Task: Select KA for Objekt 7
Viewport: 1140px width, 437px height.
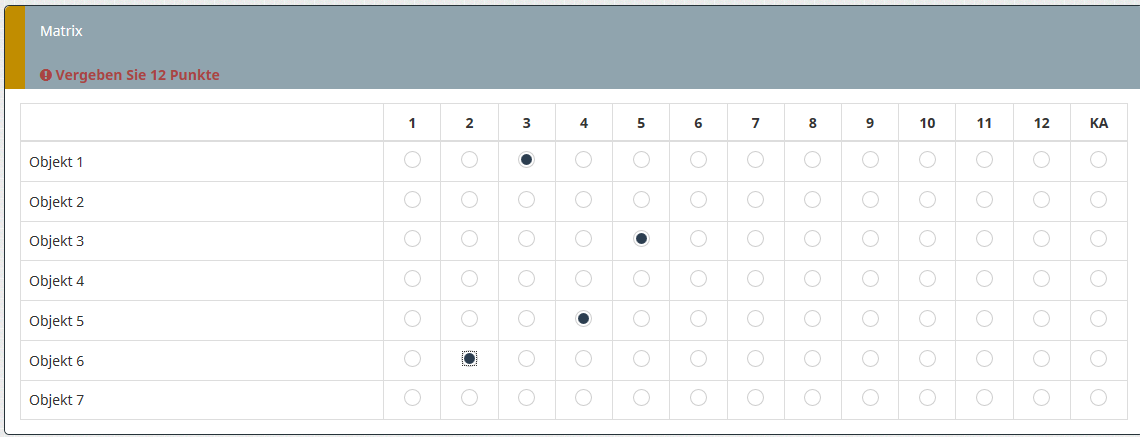Action: tap(1098, 398)
